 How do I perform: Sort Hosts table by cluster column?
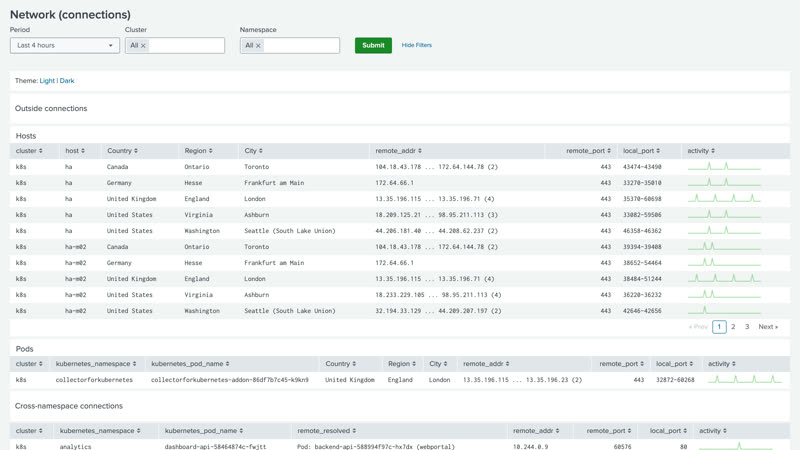tap(29, 151)
